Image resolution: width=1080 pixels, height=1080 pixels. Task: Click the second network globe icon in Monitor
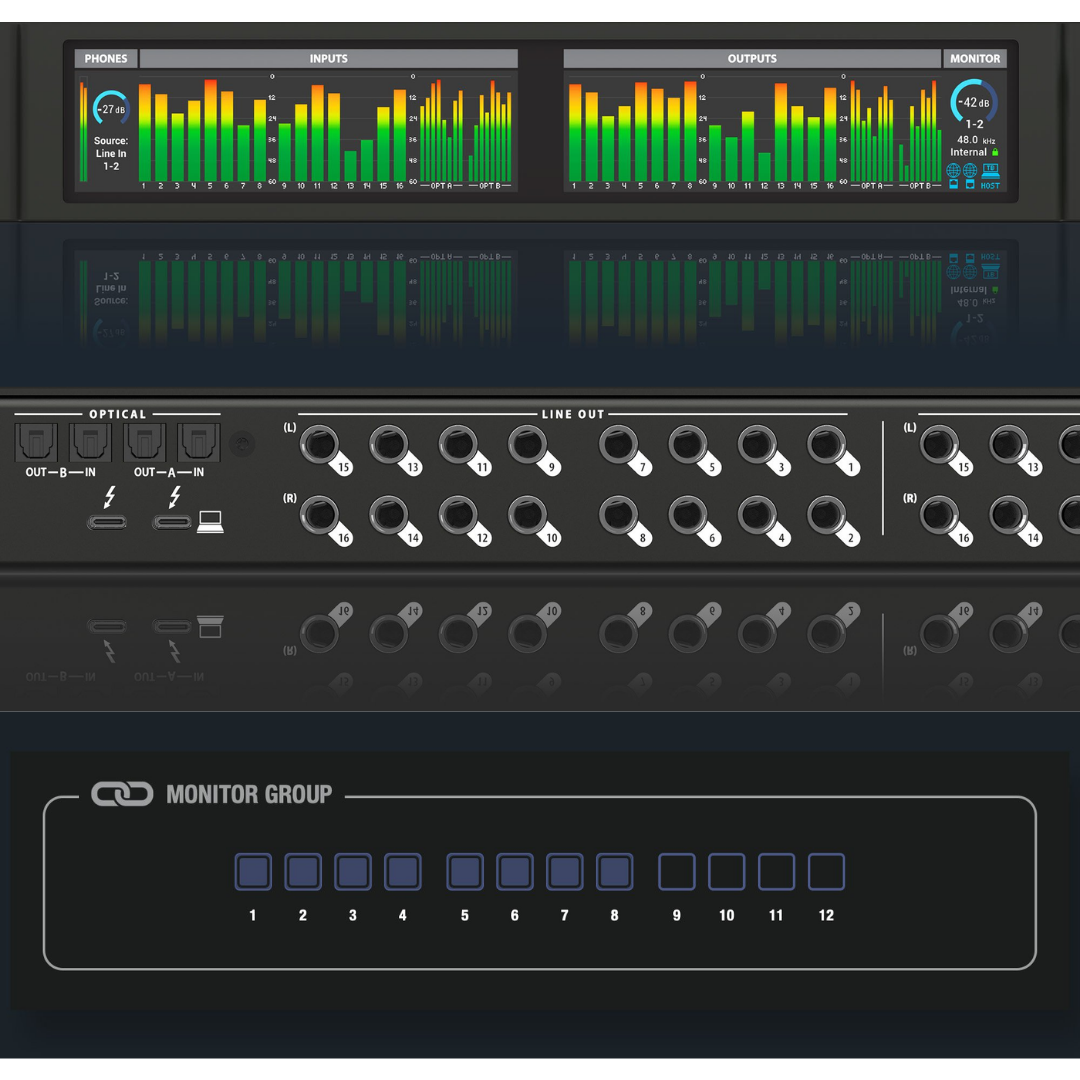pyautogui.click(x=970, y=170)
